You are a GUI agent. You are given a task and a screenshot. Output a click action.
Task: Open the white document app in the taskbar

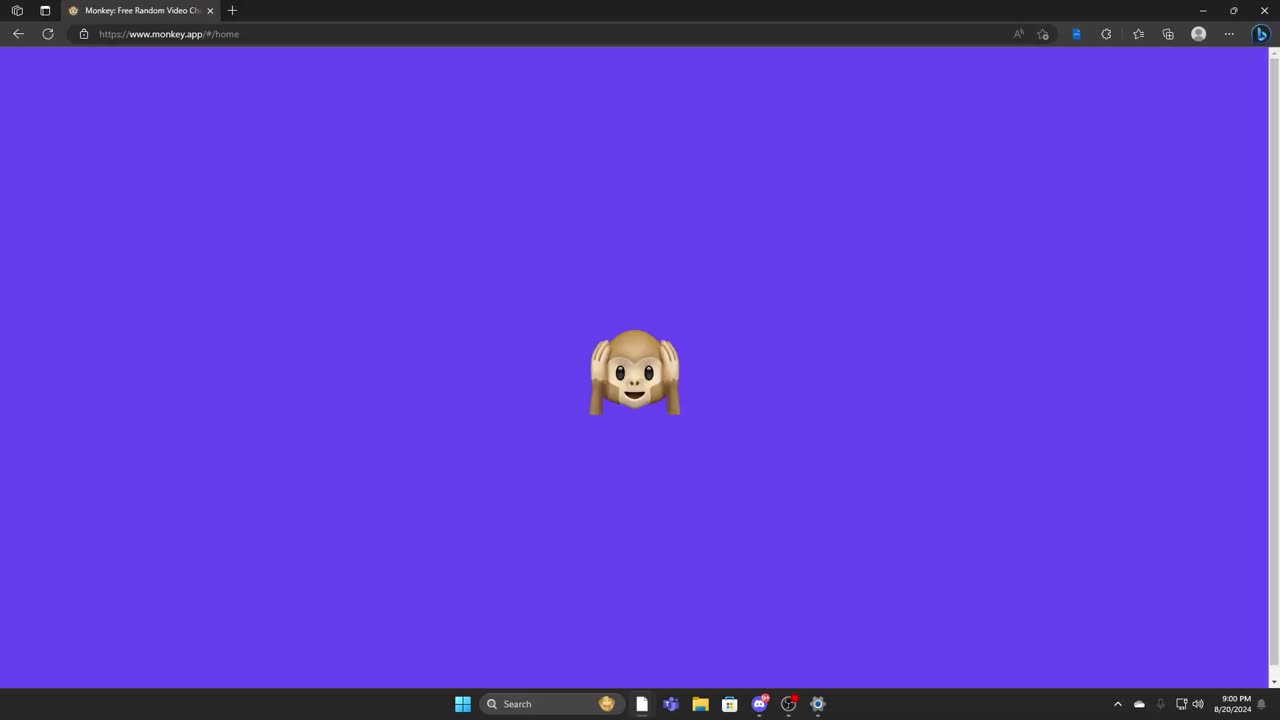tap(642, 704)
